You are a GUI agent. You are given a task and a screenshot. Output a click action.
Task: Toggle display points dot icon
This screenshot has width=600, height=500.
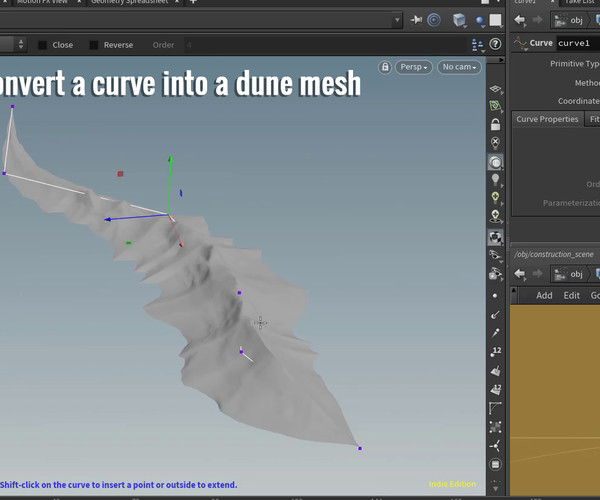tap(495, 296)
